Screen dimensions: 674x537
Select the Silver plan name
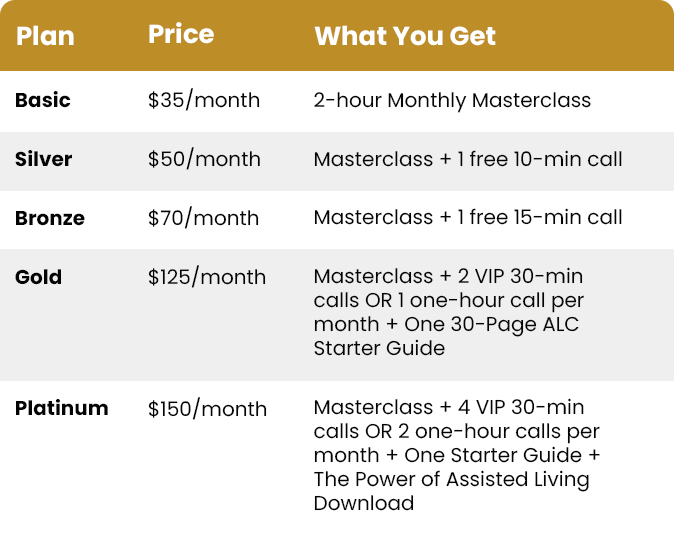click(x=43, y=159)
